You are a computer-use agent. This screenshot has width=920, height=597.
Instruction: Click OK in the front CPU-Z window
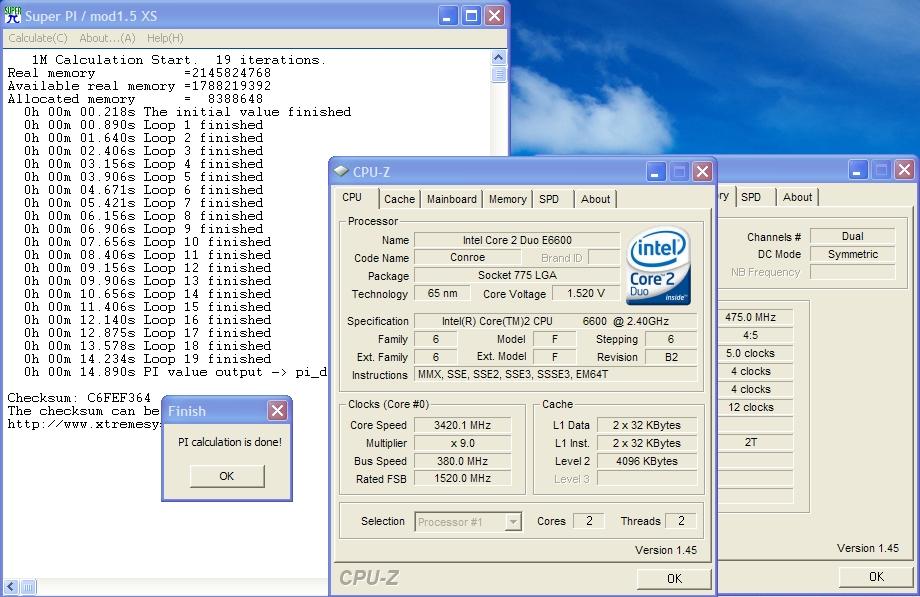point(674,578)
